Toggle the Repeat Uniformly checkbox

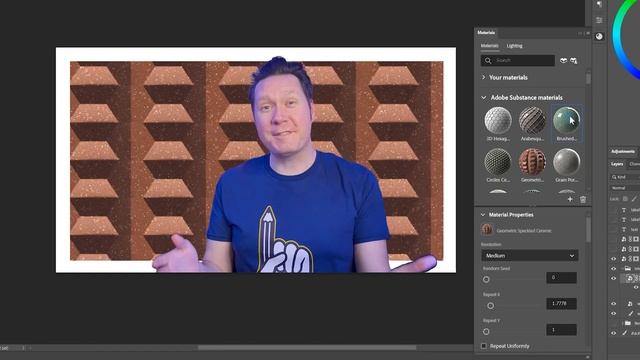[x=484, y=346]
